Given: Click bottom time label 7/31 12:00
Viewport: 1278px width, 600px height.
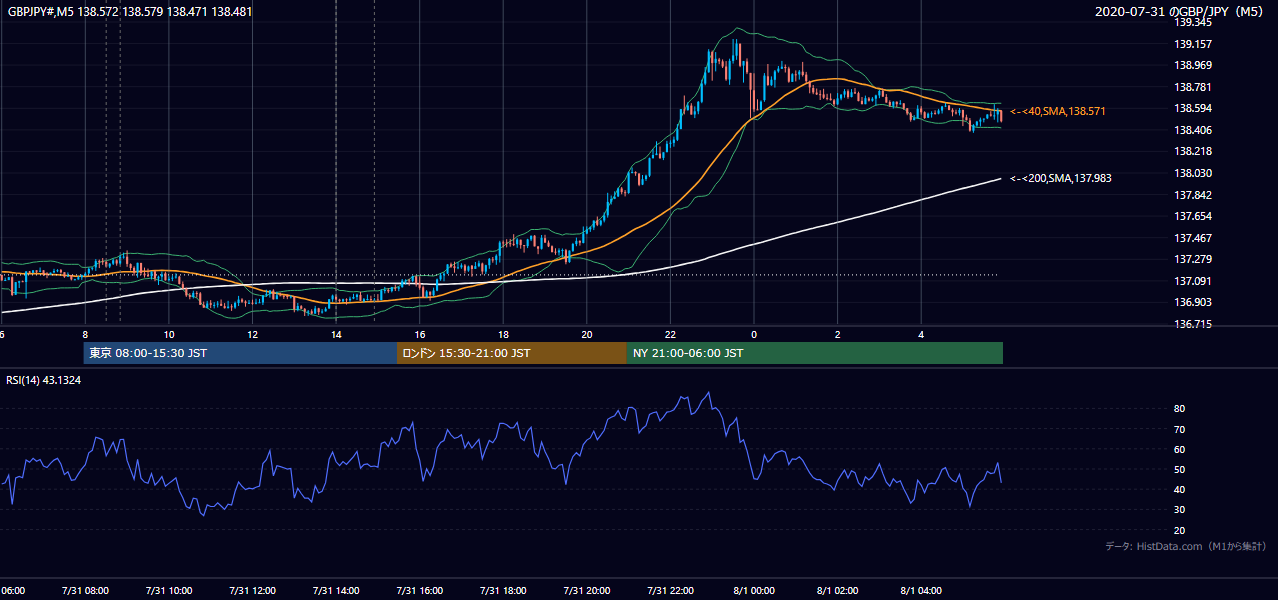Looking at the screenshot, I should tap(252, 591).
